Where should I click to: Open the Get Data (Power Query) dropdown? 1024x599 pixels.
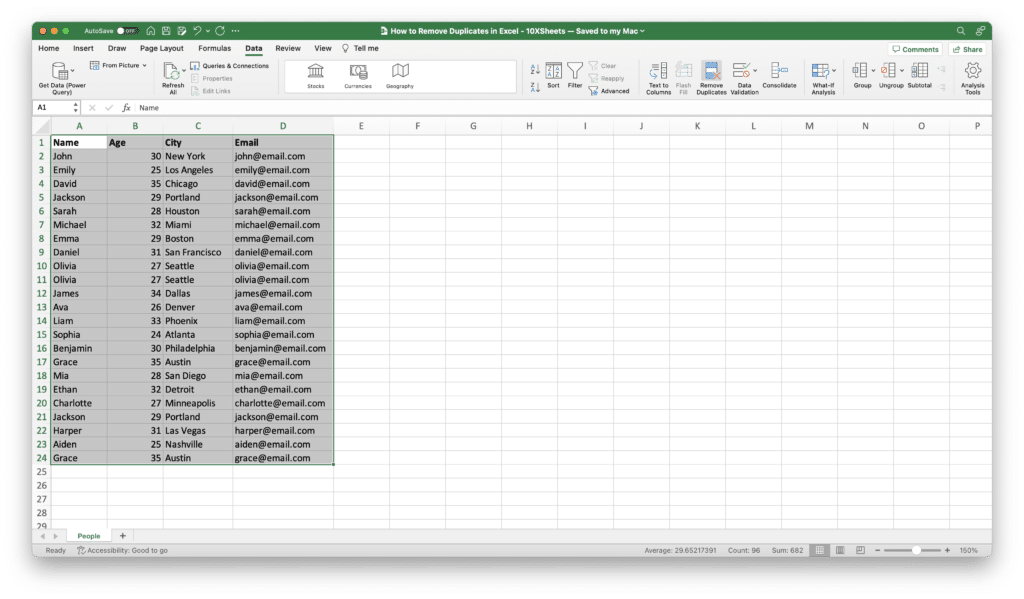click(x=60, y=70)
